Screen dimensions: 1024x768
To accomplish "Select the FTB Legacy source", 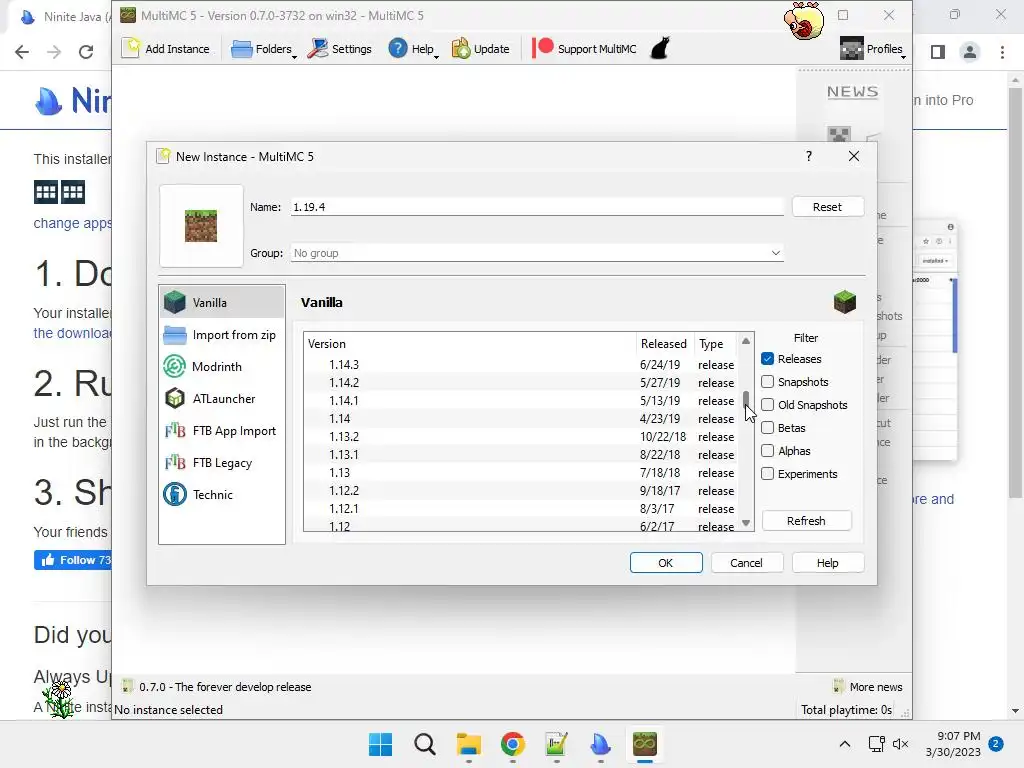I will pos(222,462).
